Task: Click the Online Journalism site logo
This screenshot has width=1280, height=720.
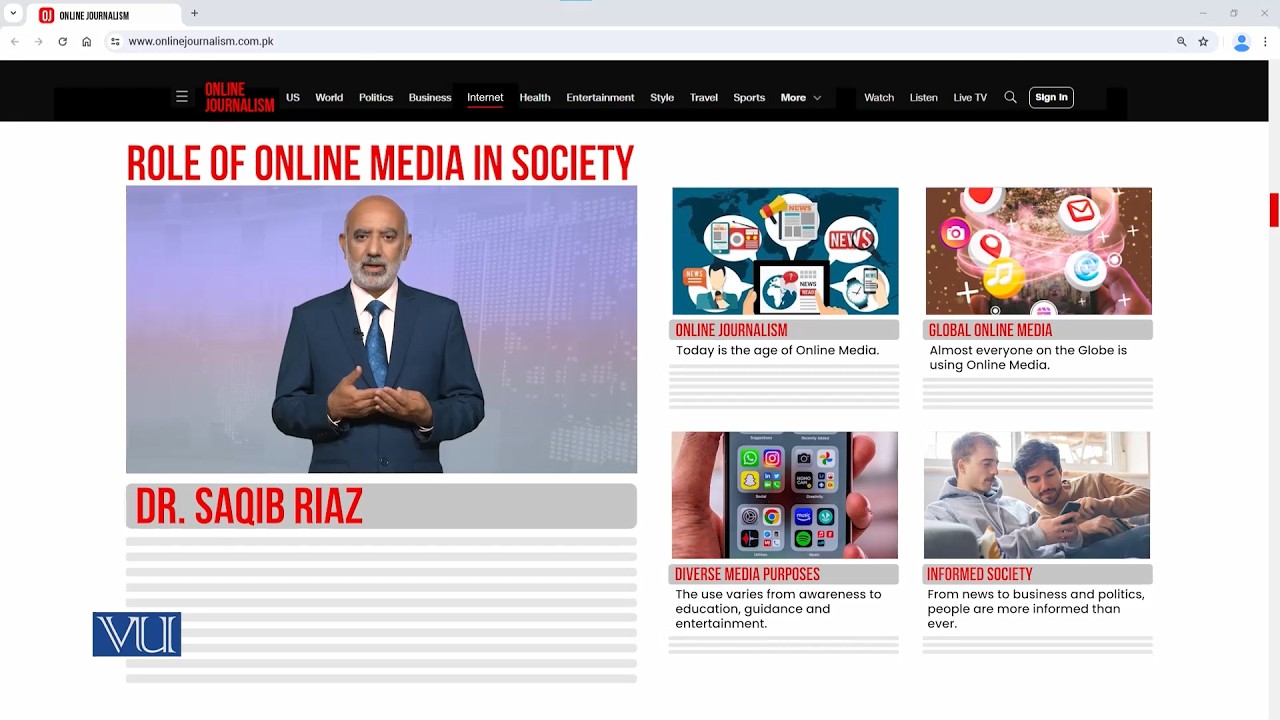Action: pyautogui.click(x=239, y=97)
